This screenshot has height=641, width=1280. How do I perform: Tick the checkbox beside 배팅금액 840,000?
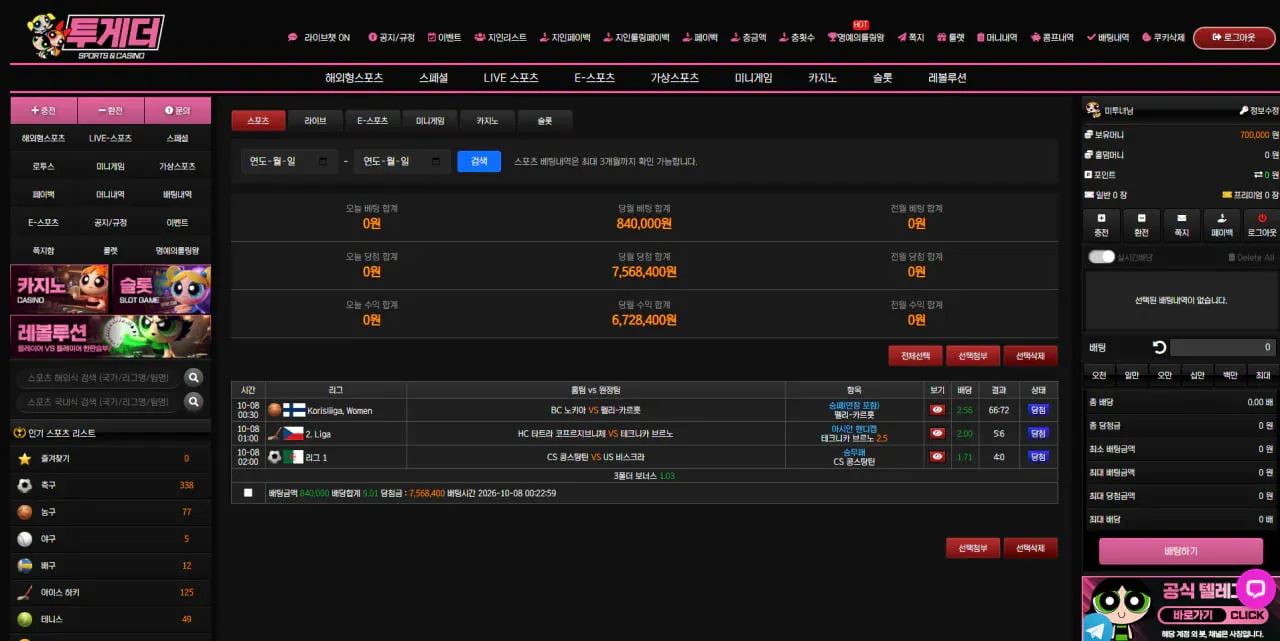pyautogui.click(x=248, y=493)
